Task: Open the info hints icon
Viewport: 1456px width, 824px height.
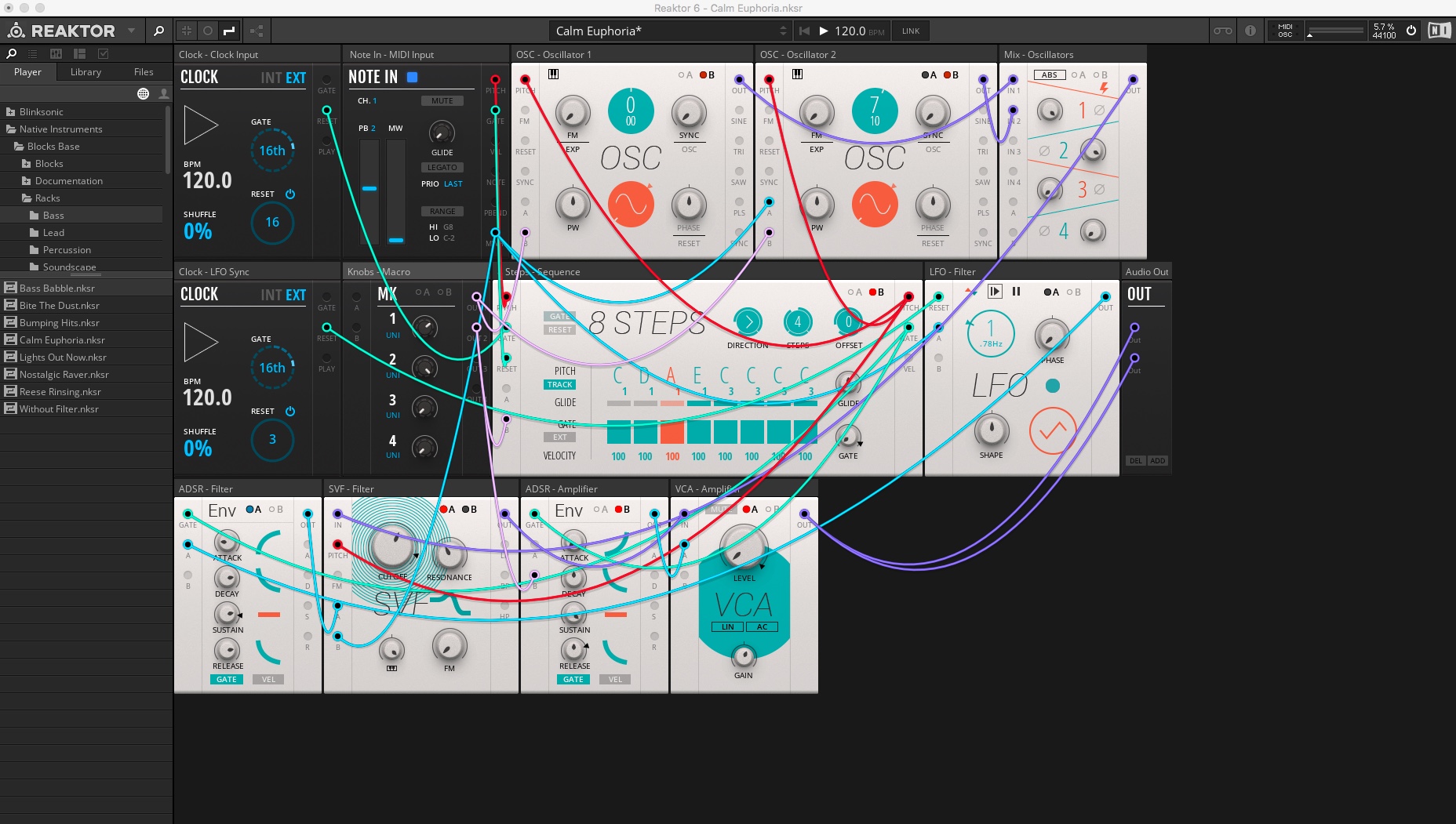Action: [1250, 31]
